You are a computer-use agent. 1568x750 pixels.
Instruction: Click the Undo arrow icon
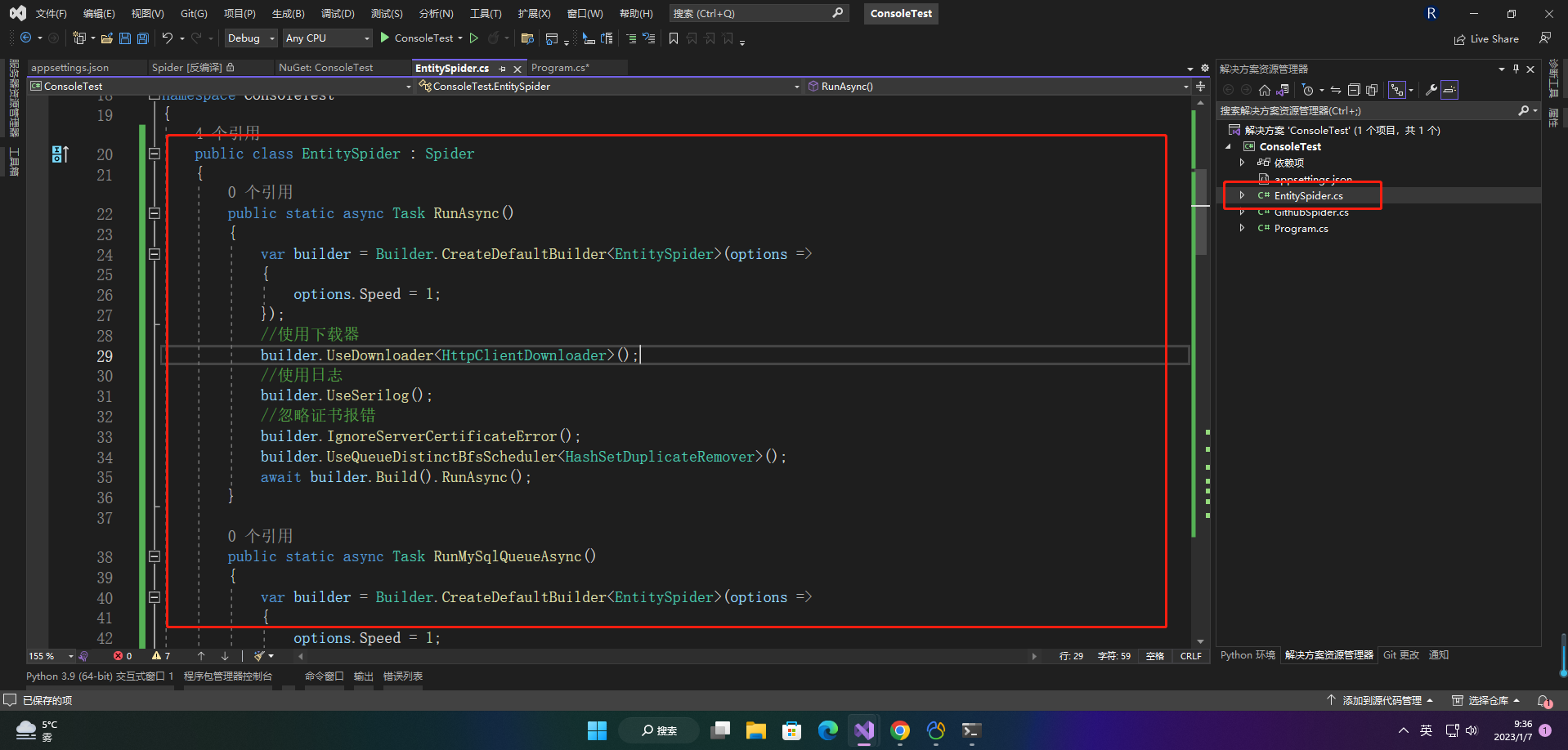point(168,38)
